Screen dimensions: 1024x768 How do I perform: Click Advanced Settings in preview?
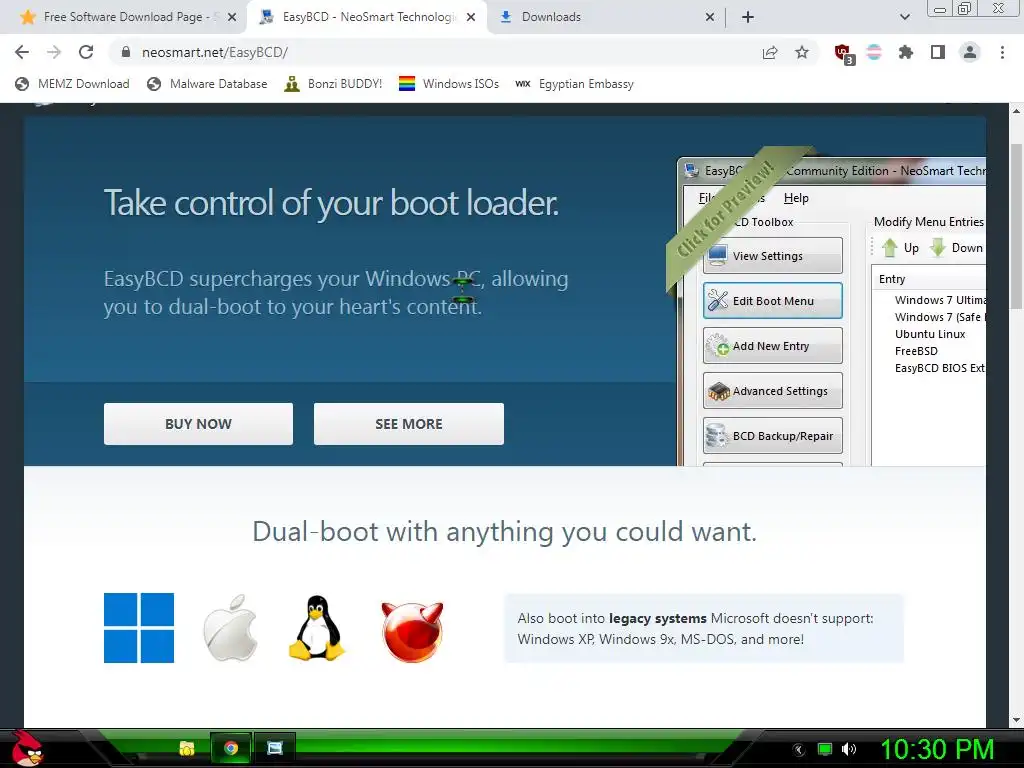coord(773,391)
